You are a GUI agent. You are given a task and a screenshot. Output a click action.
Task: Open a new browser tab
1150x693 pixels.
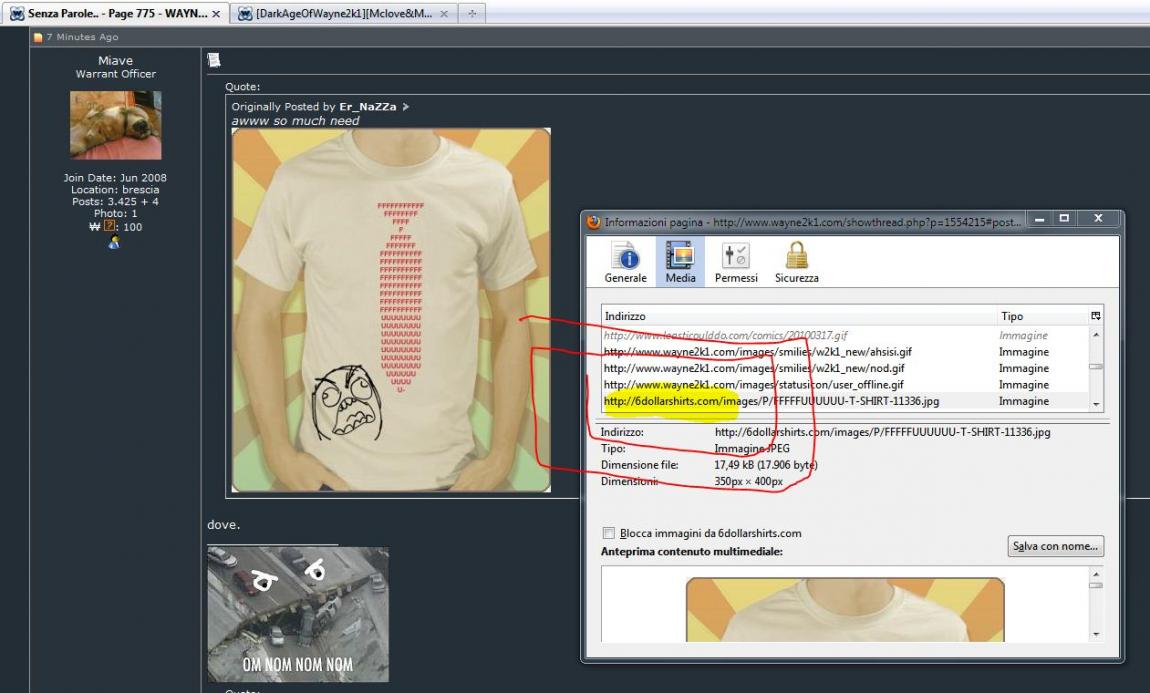pyautogui.click(x=472, y=13)
